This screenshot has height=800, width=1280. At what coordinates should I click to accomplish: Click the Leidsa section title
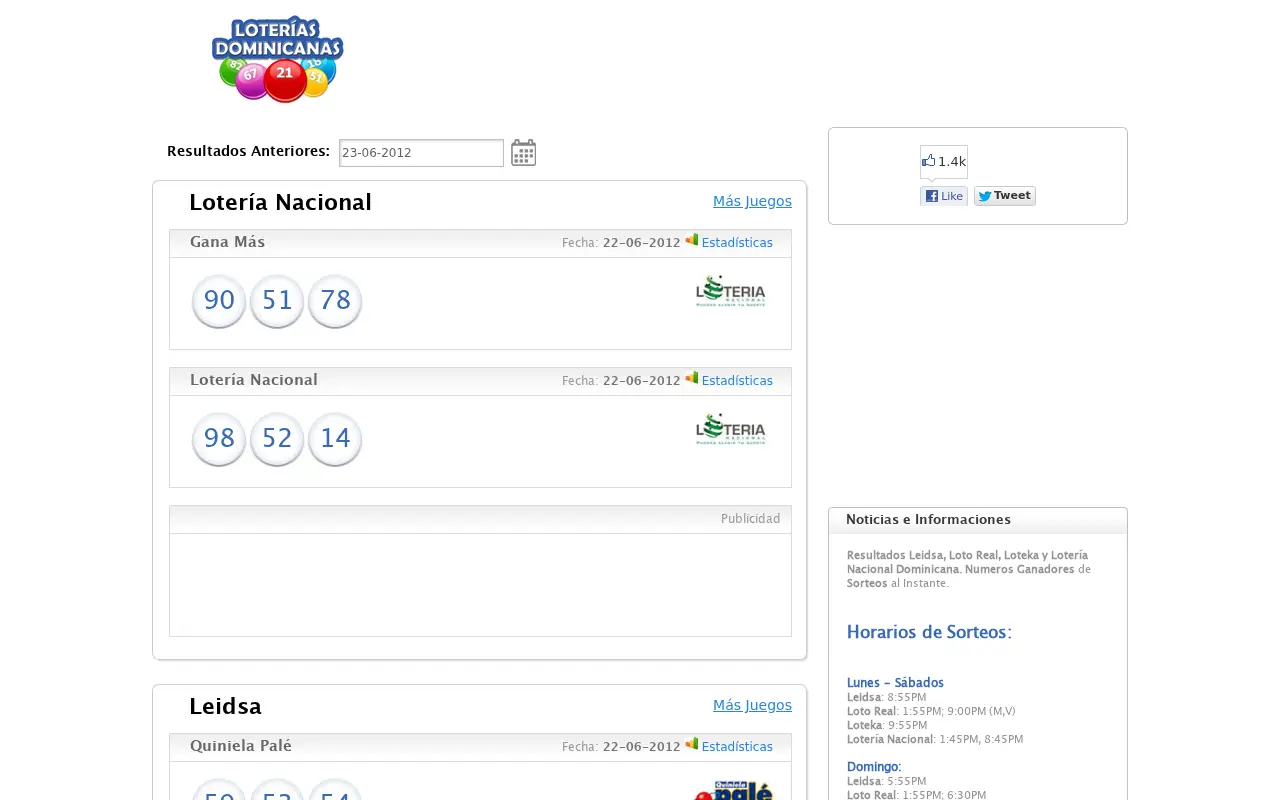pyautogui.click(x=225, y=706)
